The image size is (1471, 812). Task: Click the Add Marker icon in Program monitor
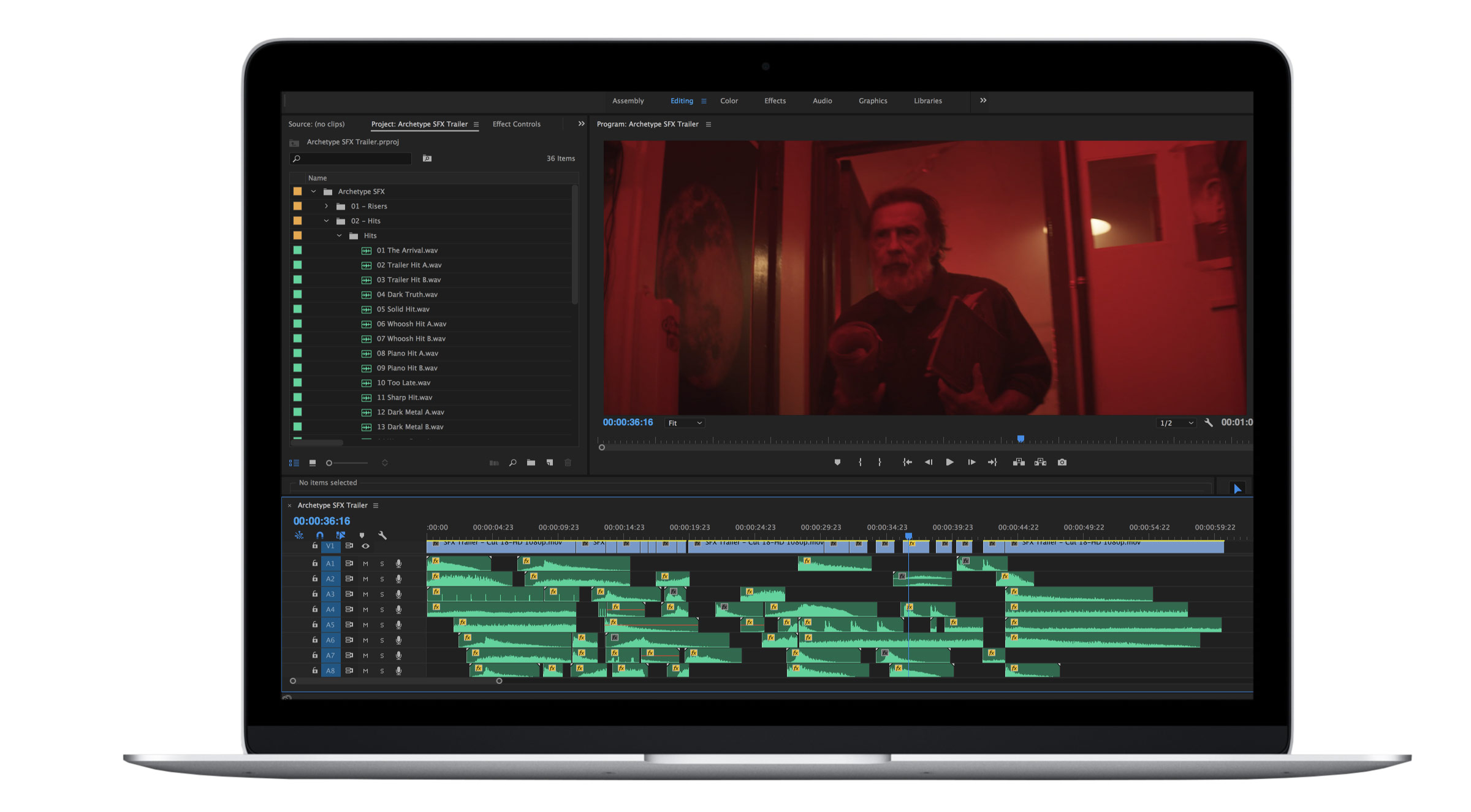(837, 463)
